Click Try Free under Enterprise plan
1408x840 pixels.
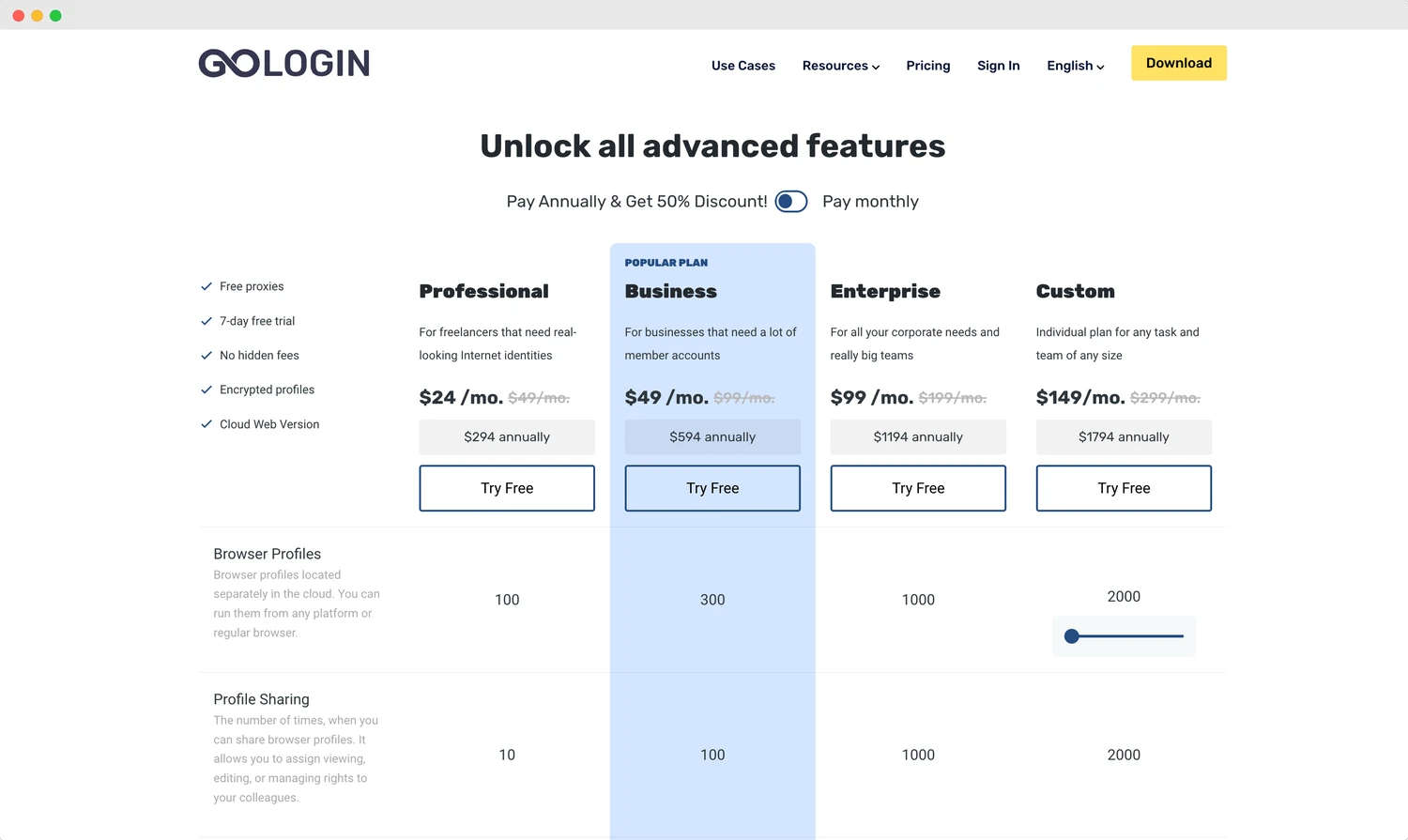coord(918,488)
